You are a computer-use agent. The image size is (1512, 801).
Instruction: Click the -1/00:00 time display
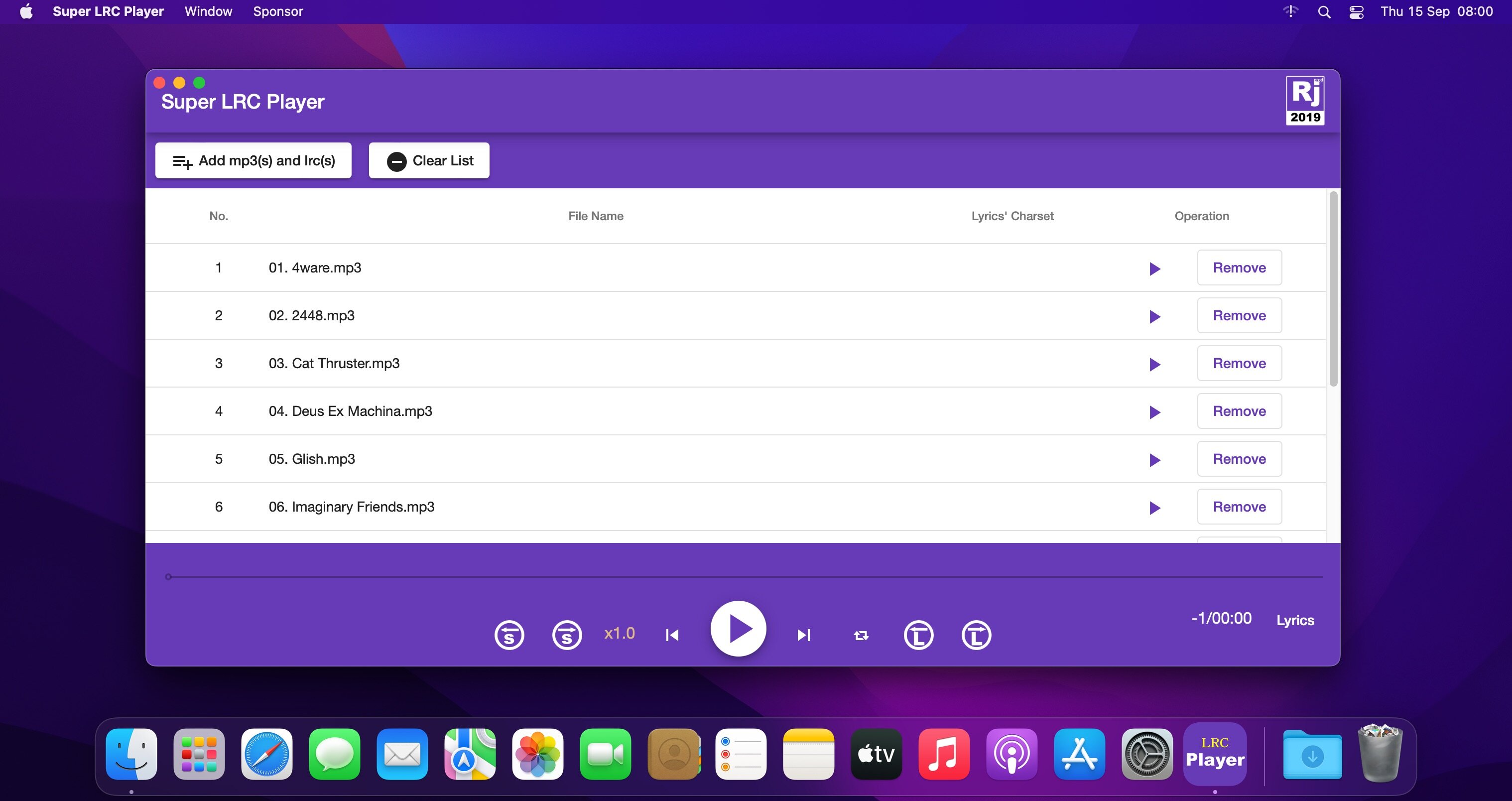[1221, 618]
